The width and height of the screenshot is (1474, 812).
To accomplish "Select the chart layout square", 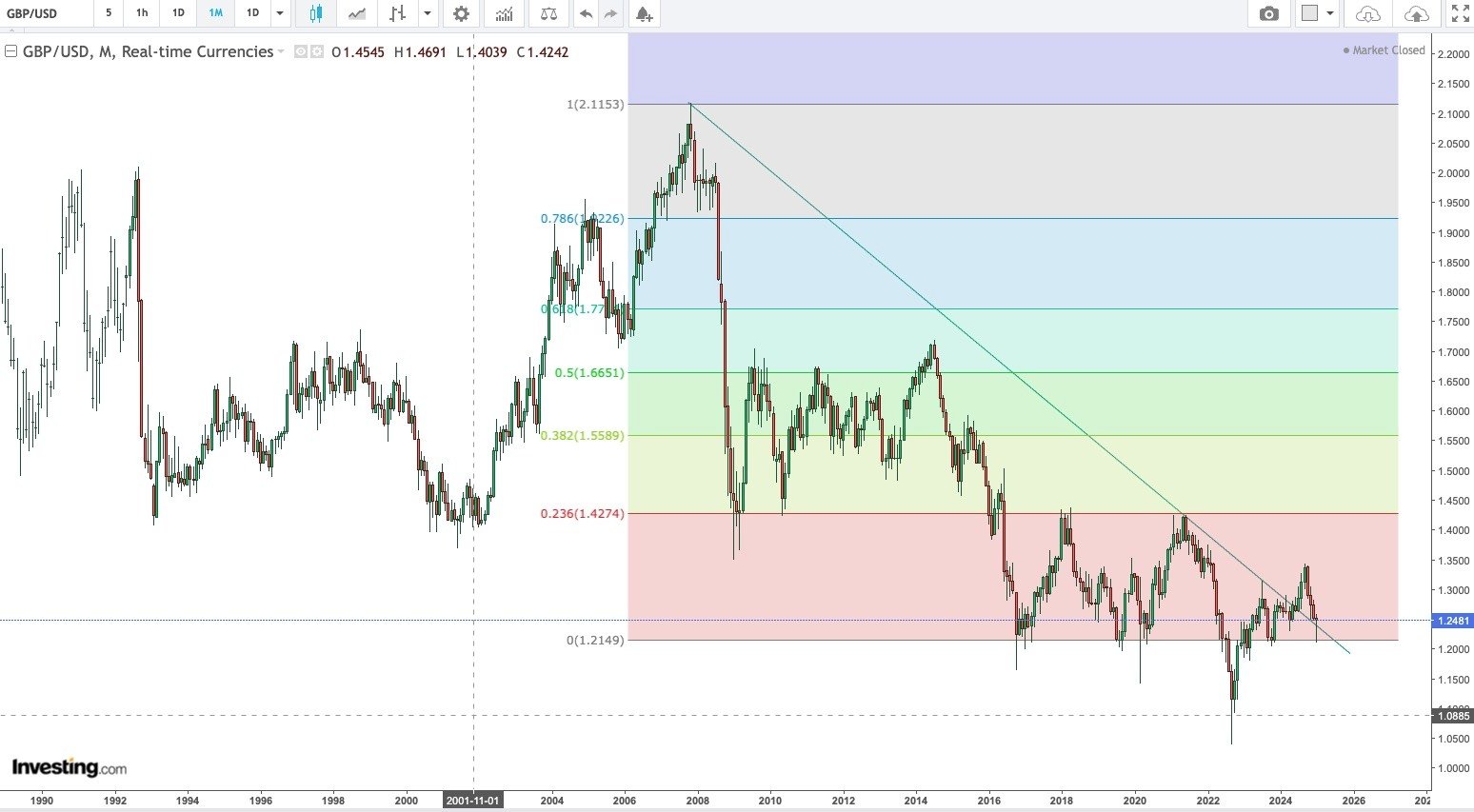I will tap(1310, 13).
